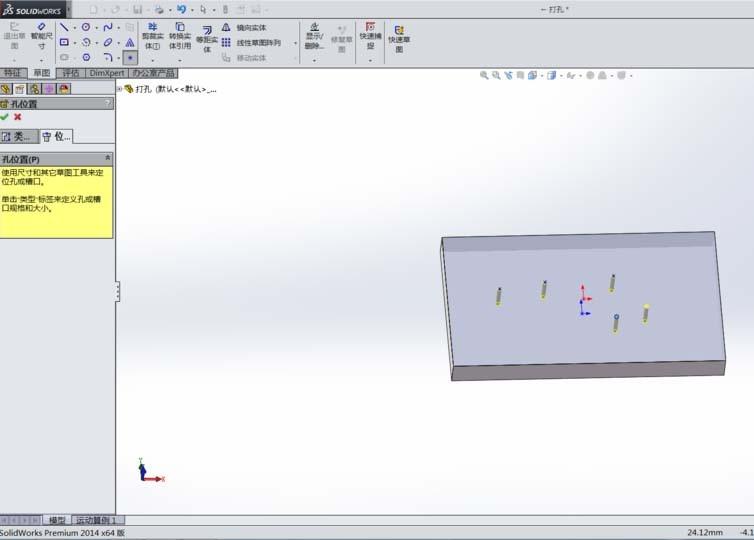Image resolution: width=754 pixels, height=540 pixels.
Task: Click the Display/Delete Relations tool
Action: (314, 36)
